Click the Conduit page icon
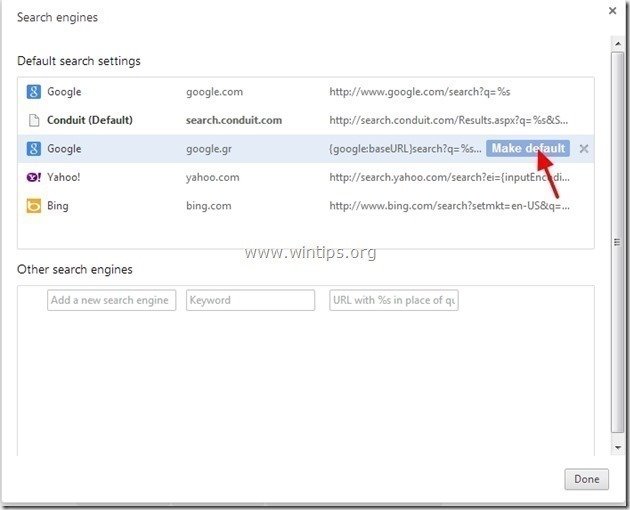The image size is (630, 510). (x=34, y=120)
